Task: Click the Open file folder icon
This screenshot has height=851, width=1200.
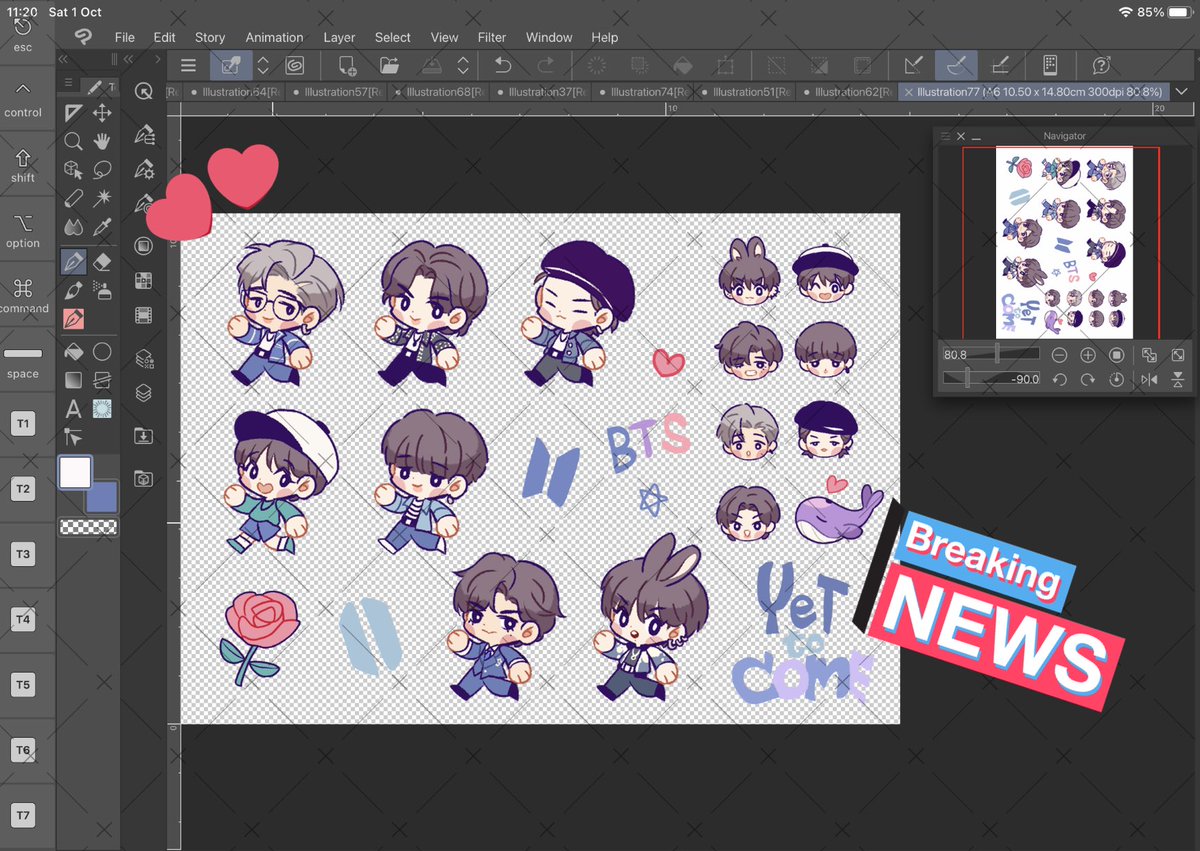Action: 390,66
